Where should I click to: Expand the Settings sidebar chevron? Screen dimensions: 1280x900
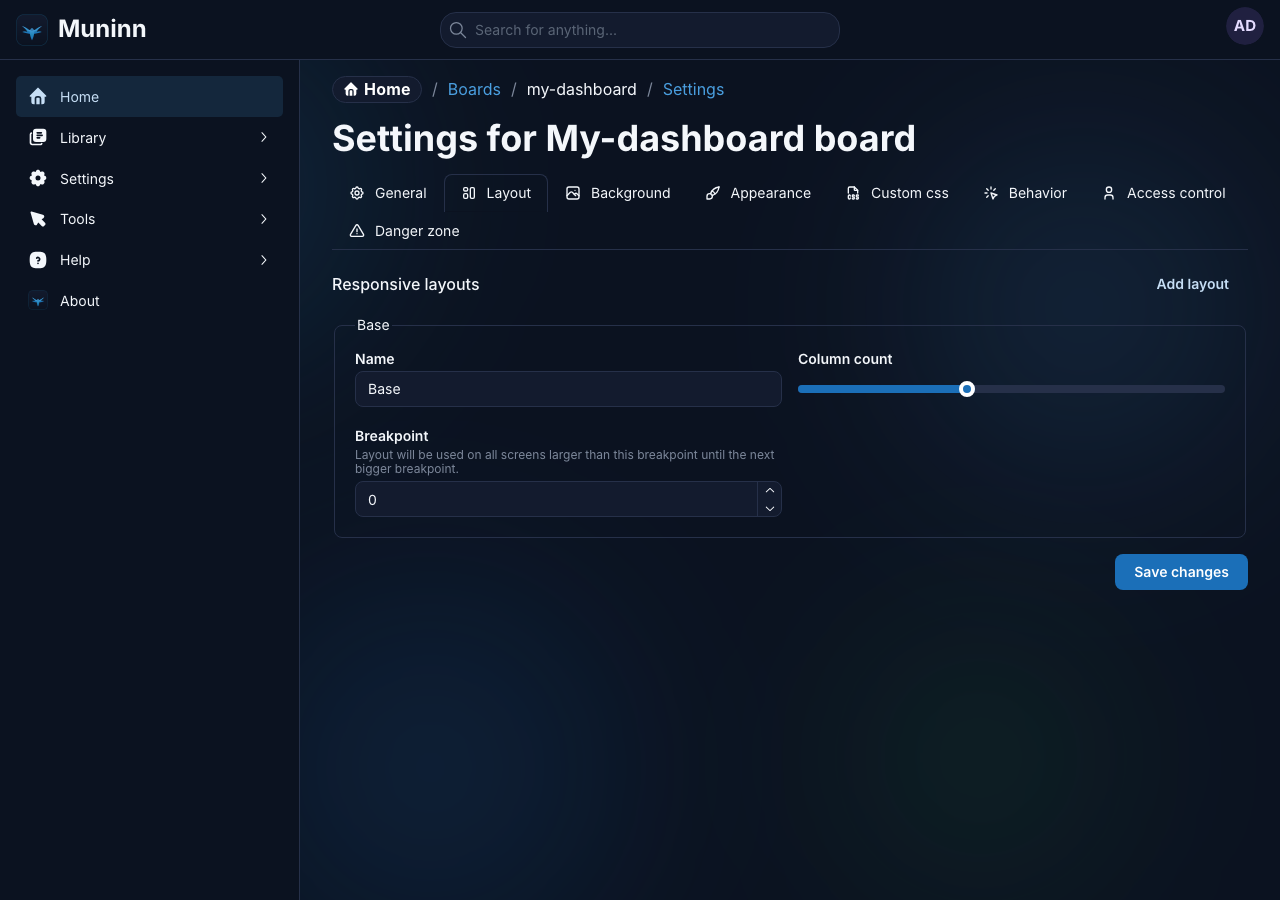[264, 178]
